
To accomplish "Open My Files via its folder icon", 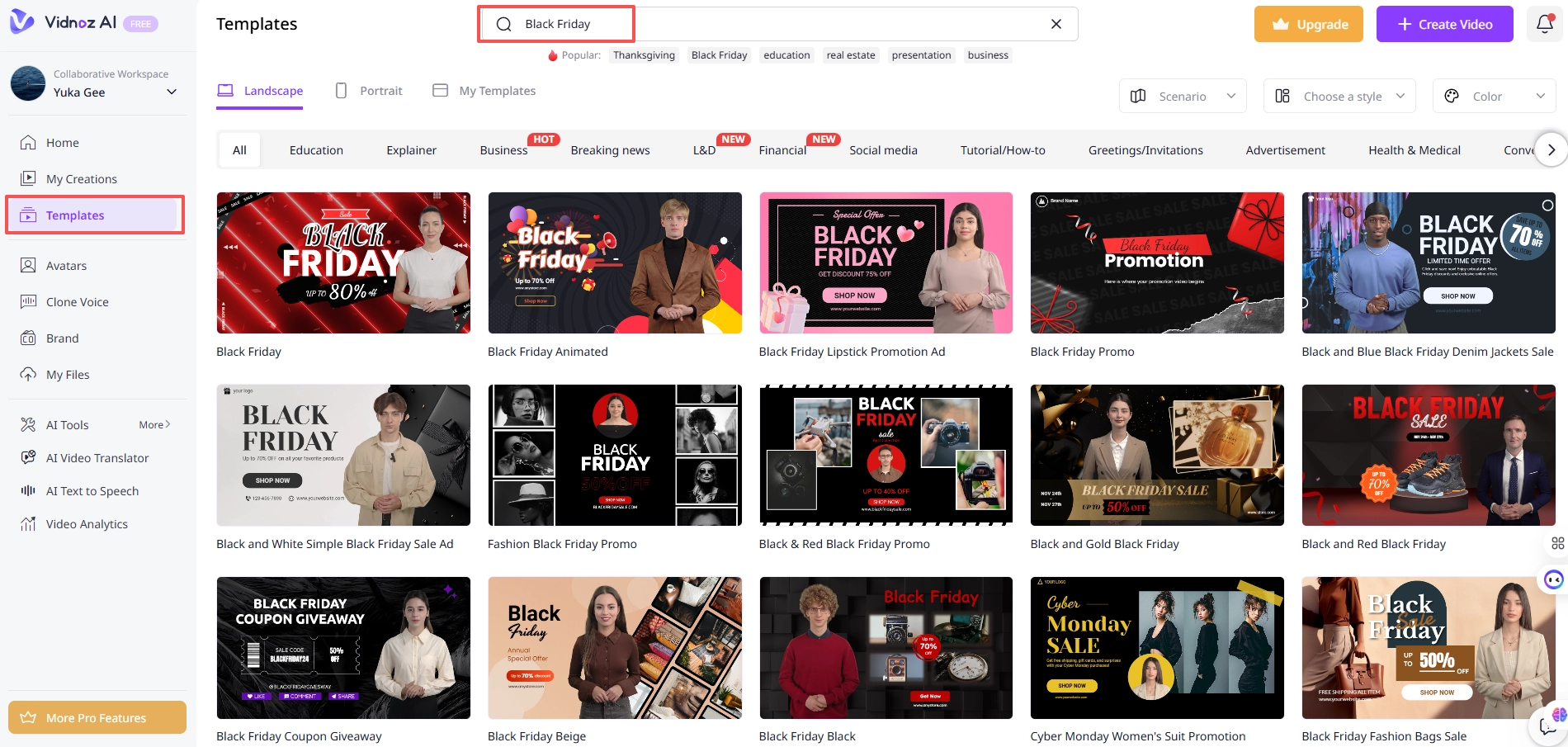I will [29, 374].
